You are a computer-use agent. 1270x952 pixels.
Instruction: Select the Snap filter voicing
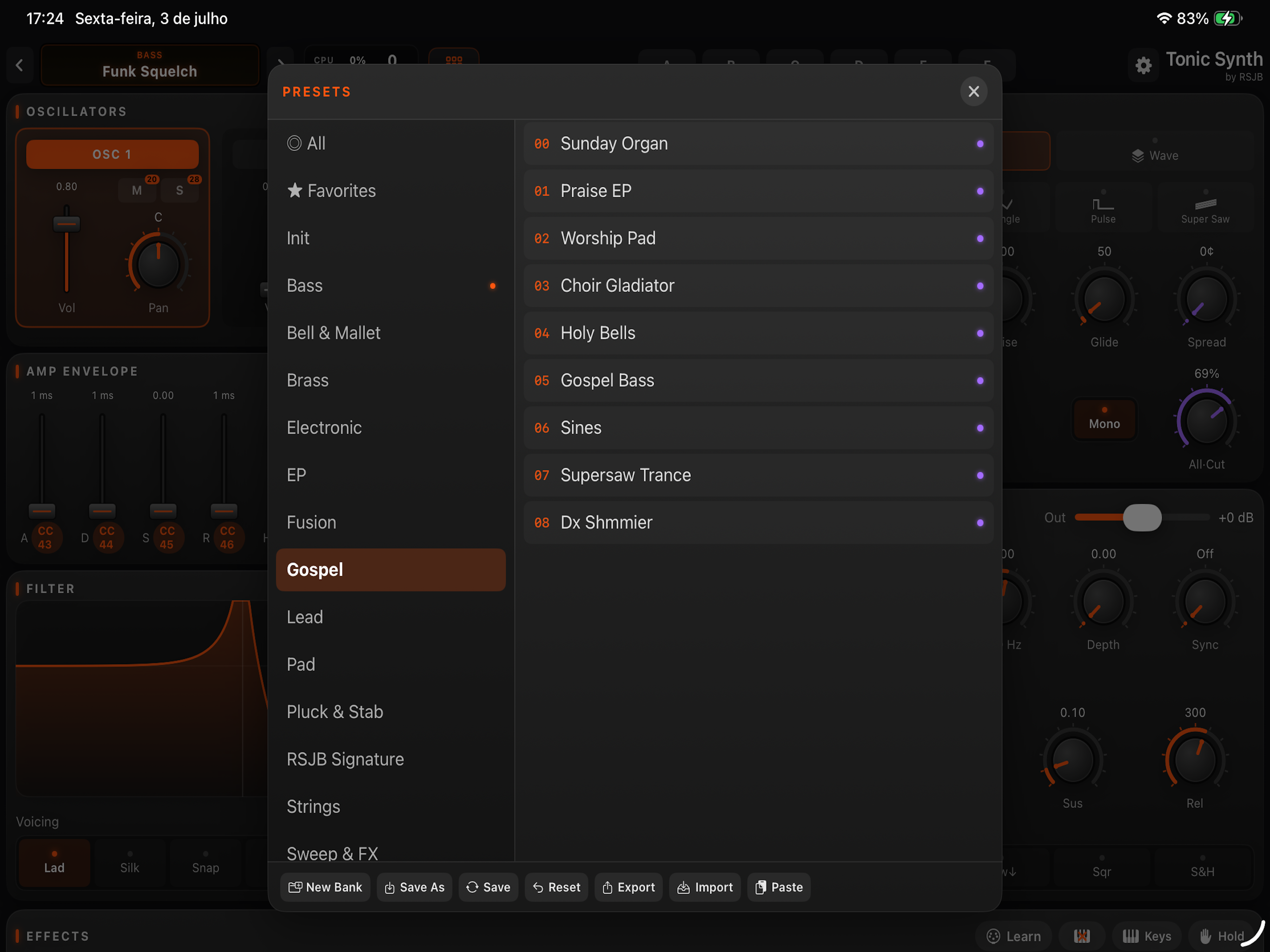[205, 862]
